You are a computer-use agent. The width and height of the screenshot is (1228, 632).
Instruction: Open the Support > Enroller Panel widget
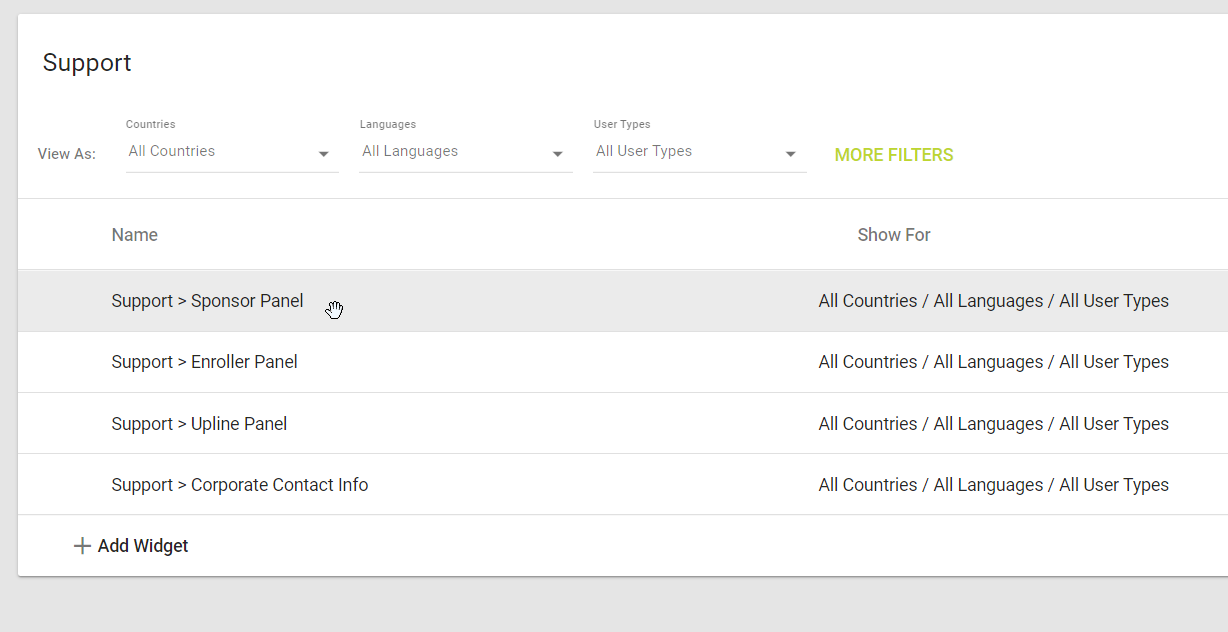click(x=204, y=362)
